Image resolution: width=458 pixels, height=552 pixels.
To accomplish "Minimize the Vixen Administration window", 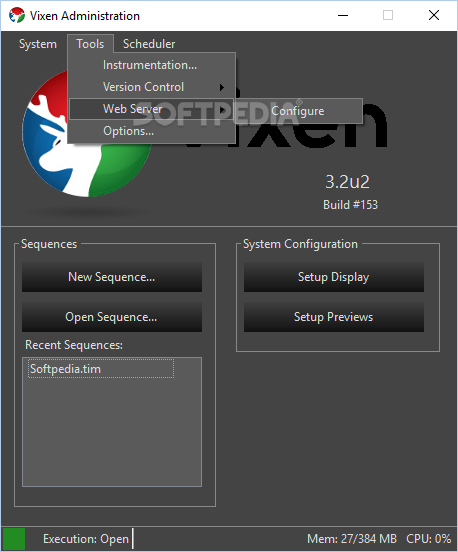I will [x=343, y=15].
